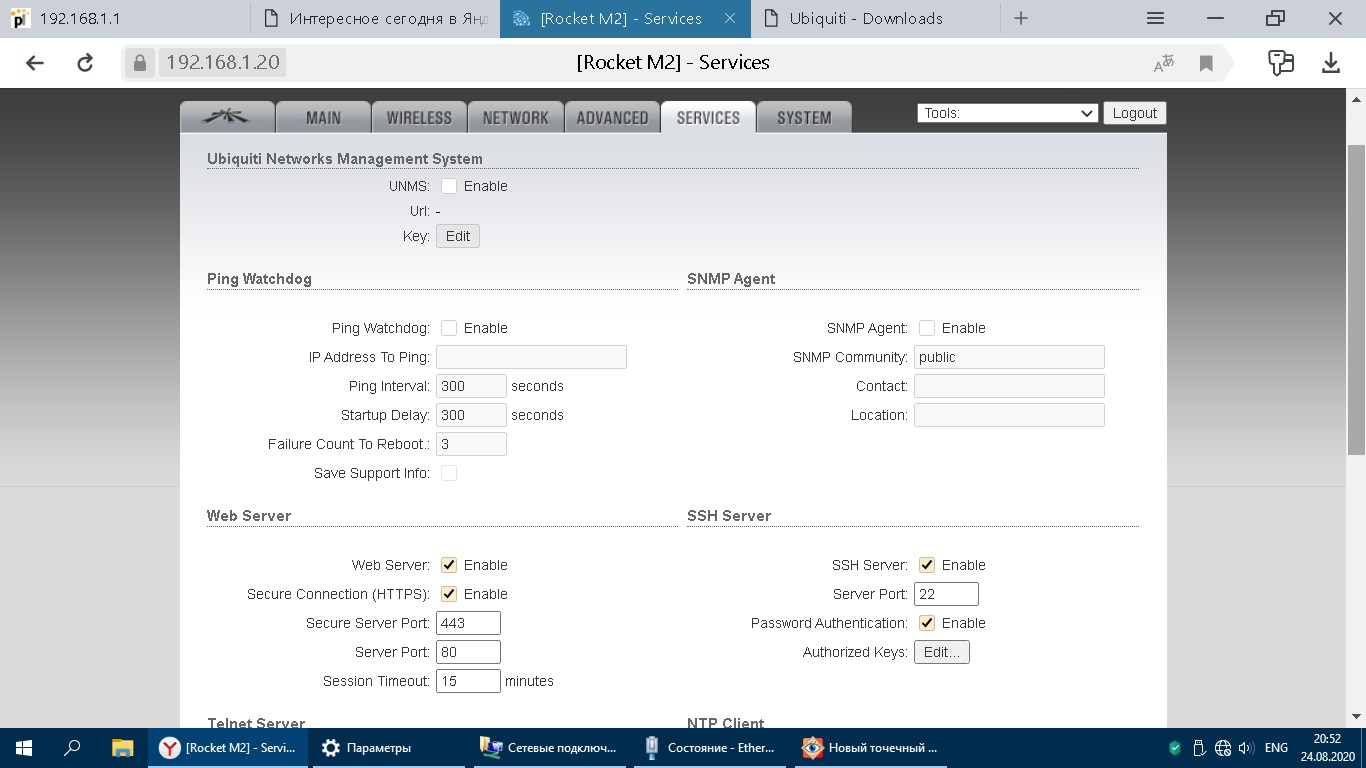
Task: Click the SNMP Location field
Action: pyautogui.click(x=1009, y=415)
